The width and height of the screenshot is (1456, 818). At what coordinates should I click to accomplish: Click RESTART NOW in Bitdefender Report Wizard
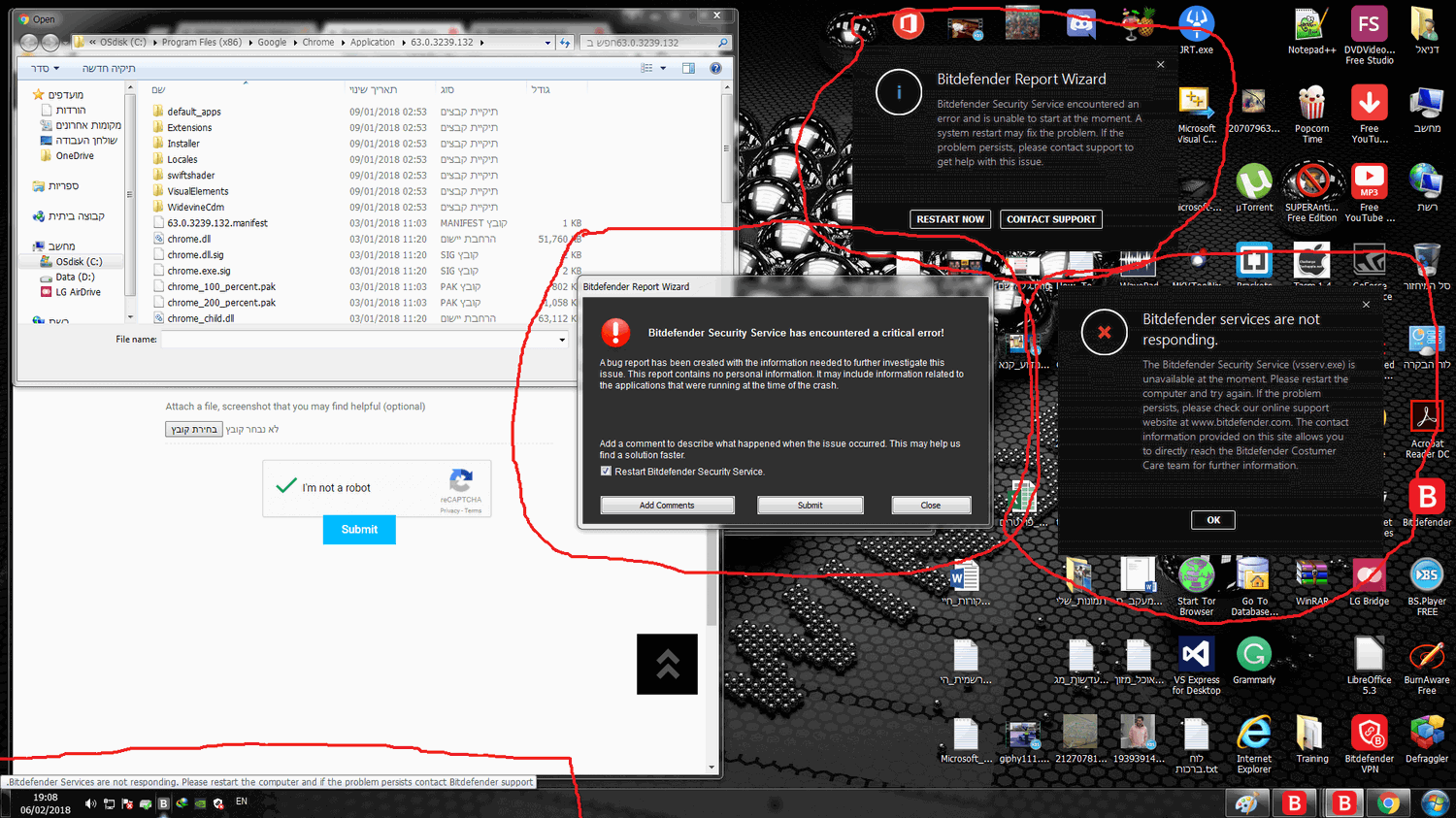coord(950,219)
